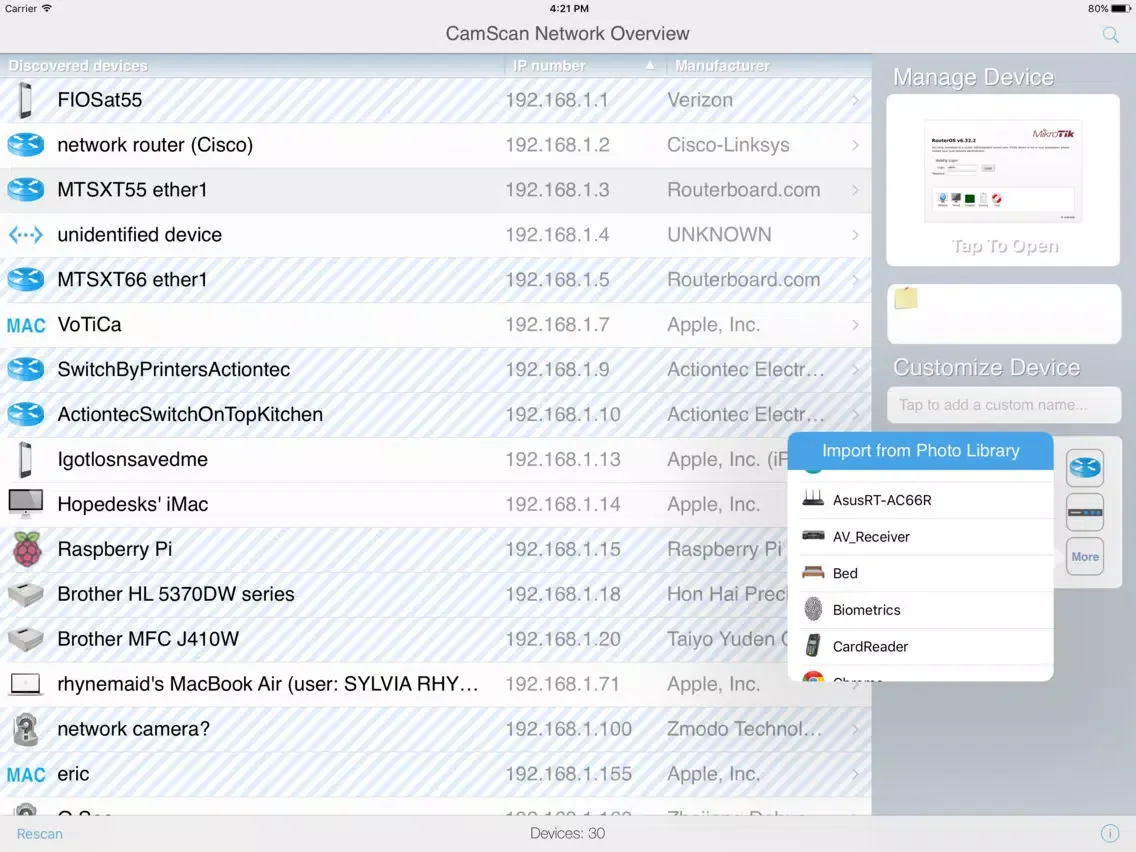
Task: Select rhynemaid's MacBook Air device name
Action: [x=267, y=684]
